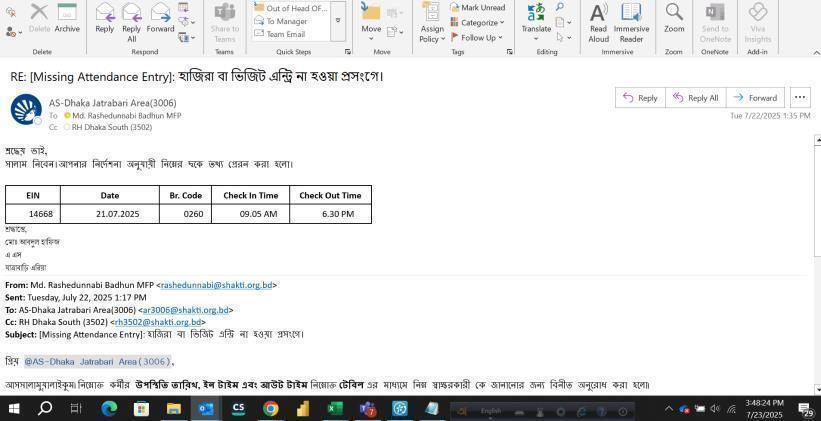Select the To Manager quick step
Image resolution: width=821 pixels, height=421 pixels.
[286, 21]
